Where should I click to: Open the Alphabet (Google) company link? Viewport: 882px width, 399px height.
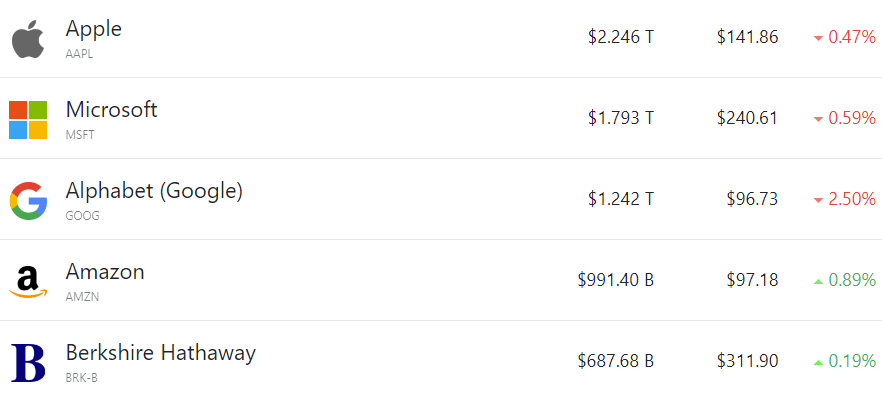coord(154,191)
